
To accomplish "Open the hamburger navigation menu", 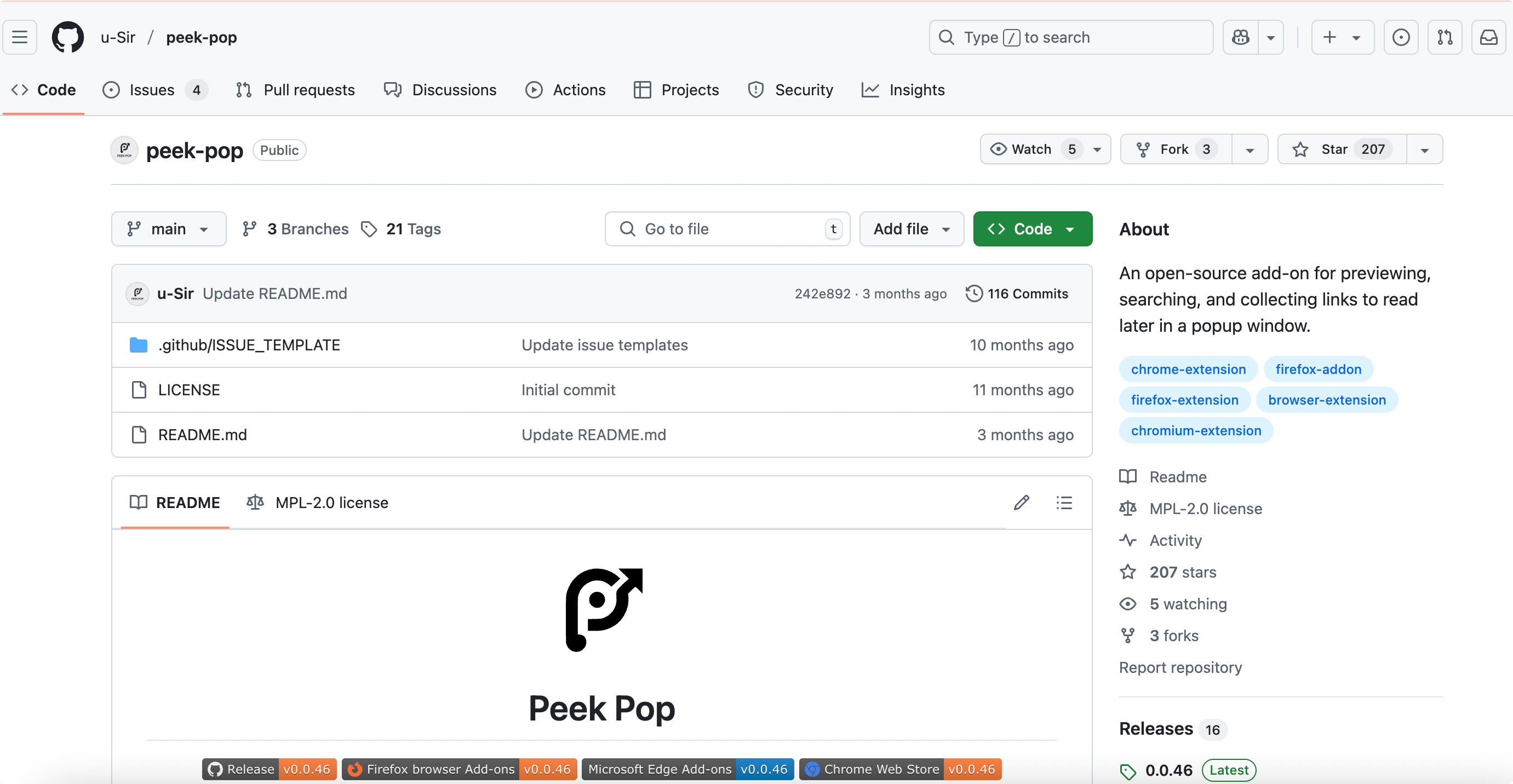I will 20,37.
